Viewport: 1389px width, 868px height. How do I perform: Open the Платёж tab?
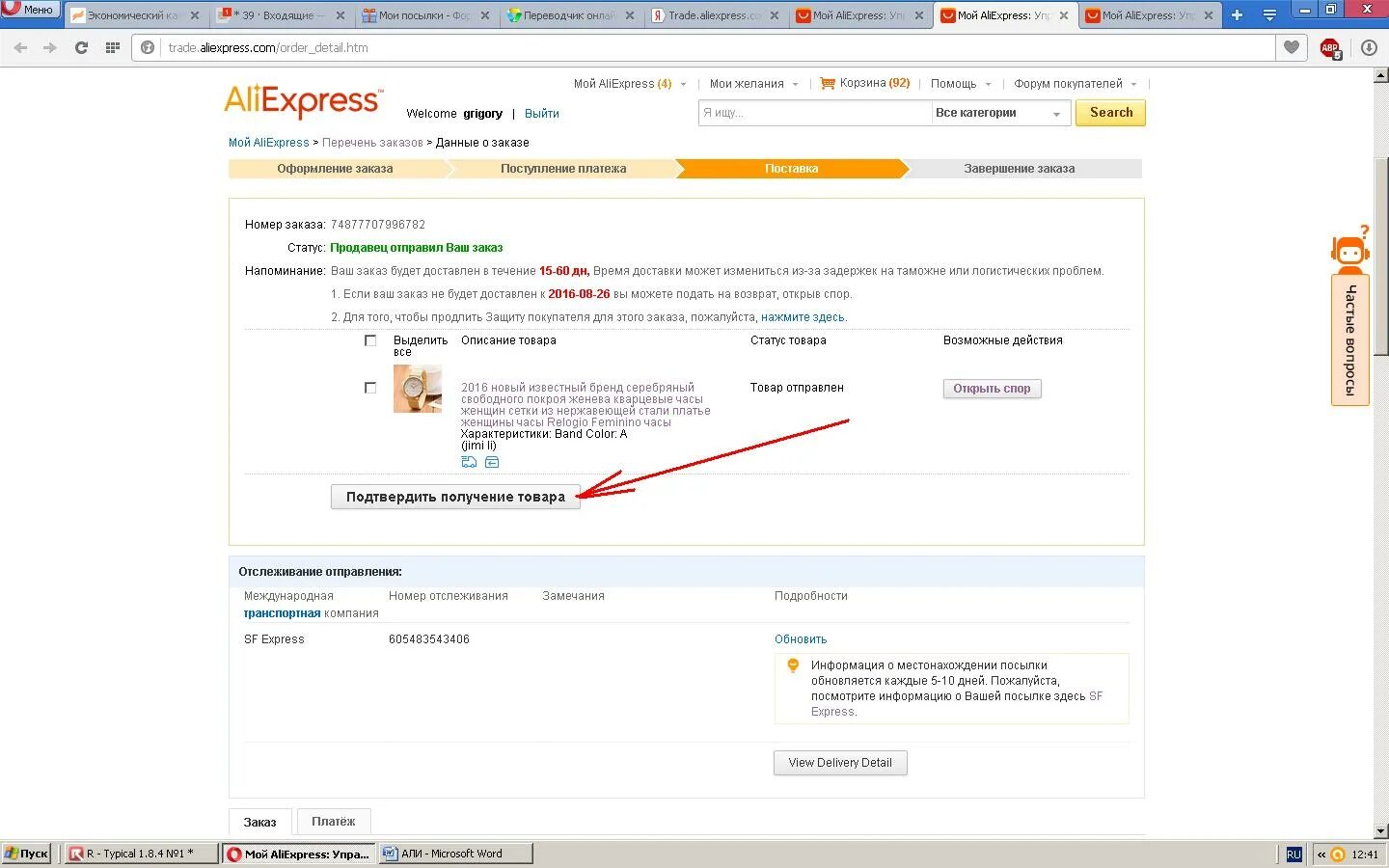tap(334, 822)
